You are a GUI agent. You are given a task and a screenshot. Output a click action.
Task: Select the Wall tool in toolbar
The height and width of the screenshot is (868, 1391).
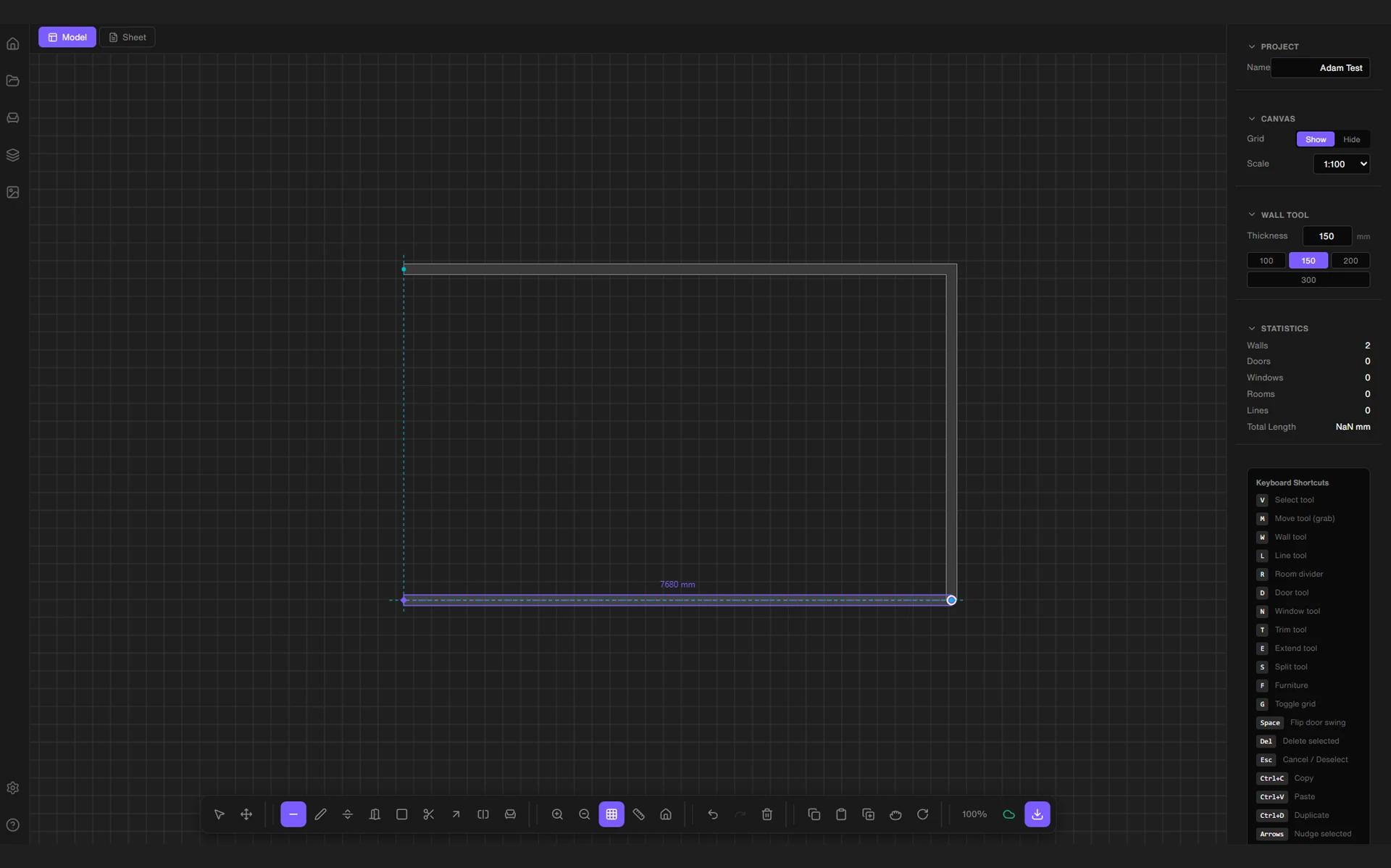pyautogui.click(x=293, y=814)
